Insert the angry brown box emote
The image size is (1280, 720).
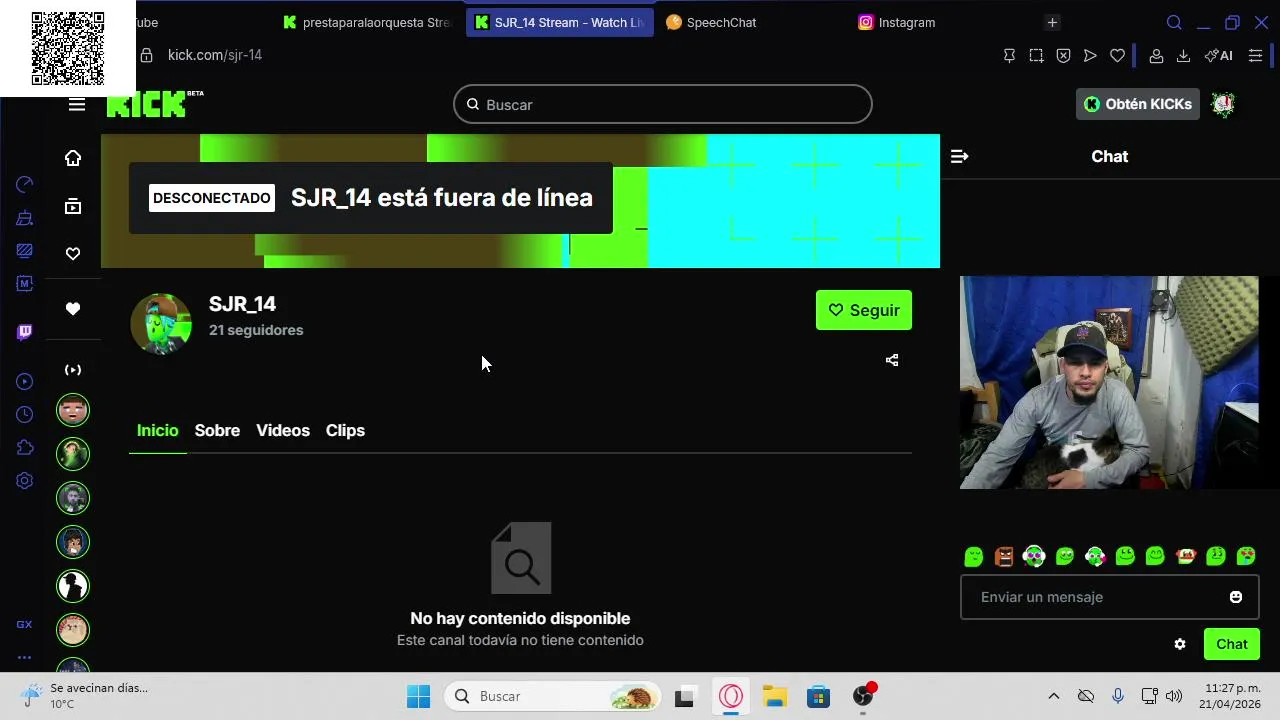coord(1004,556)
